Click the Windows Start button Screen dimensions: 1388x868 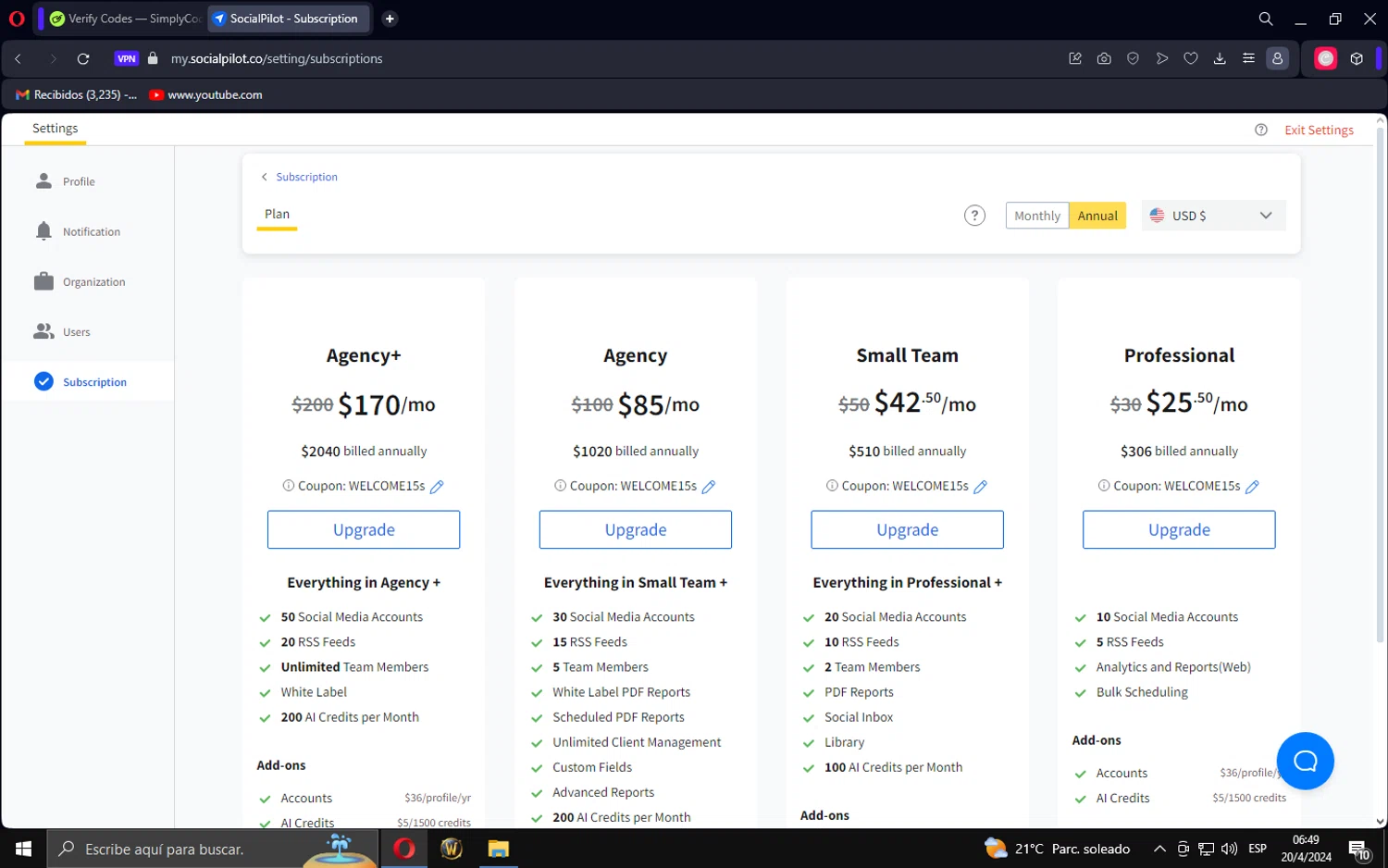click(x=23, y=849)
